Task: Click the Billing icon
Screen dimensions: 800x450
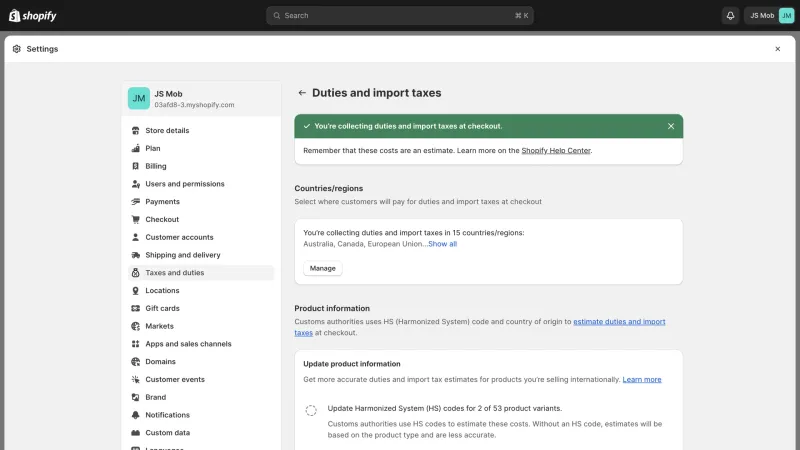Action: point(135,166)
